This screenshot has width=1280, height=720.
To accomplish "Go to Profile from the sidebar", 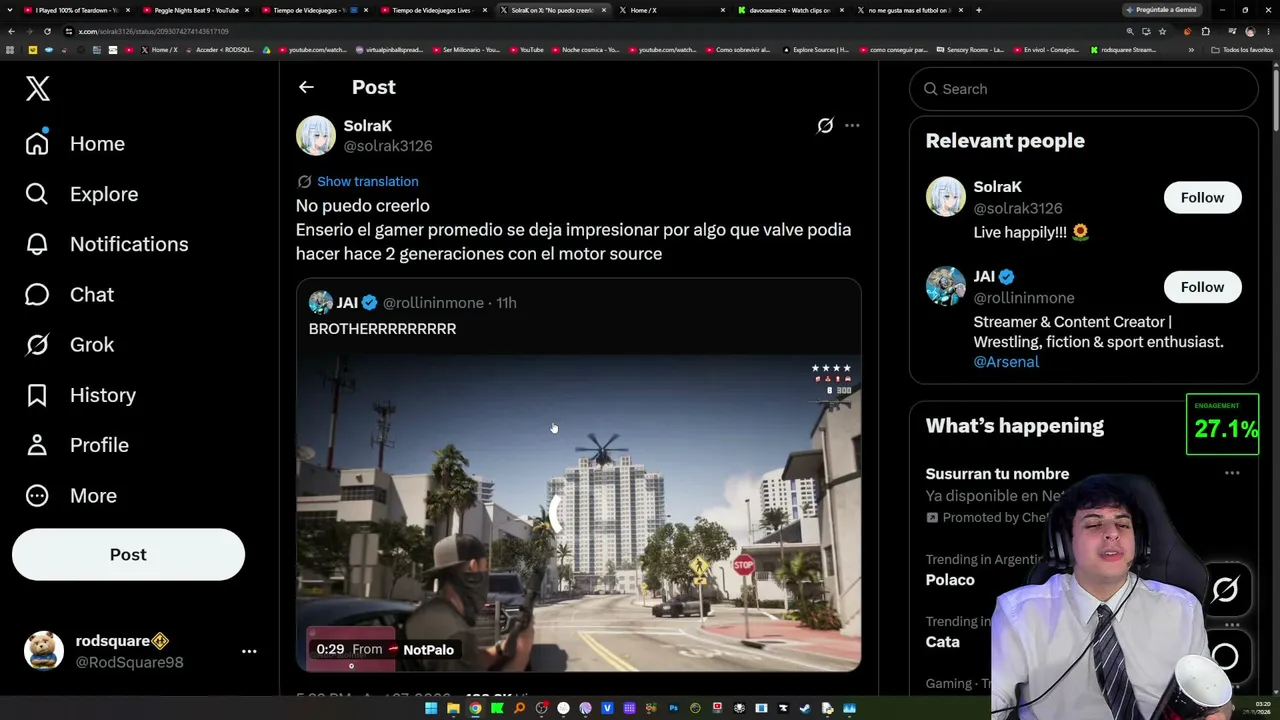I will pos(77,445).
